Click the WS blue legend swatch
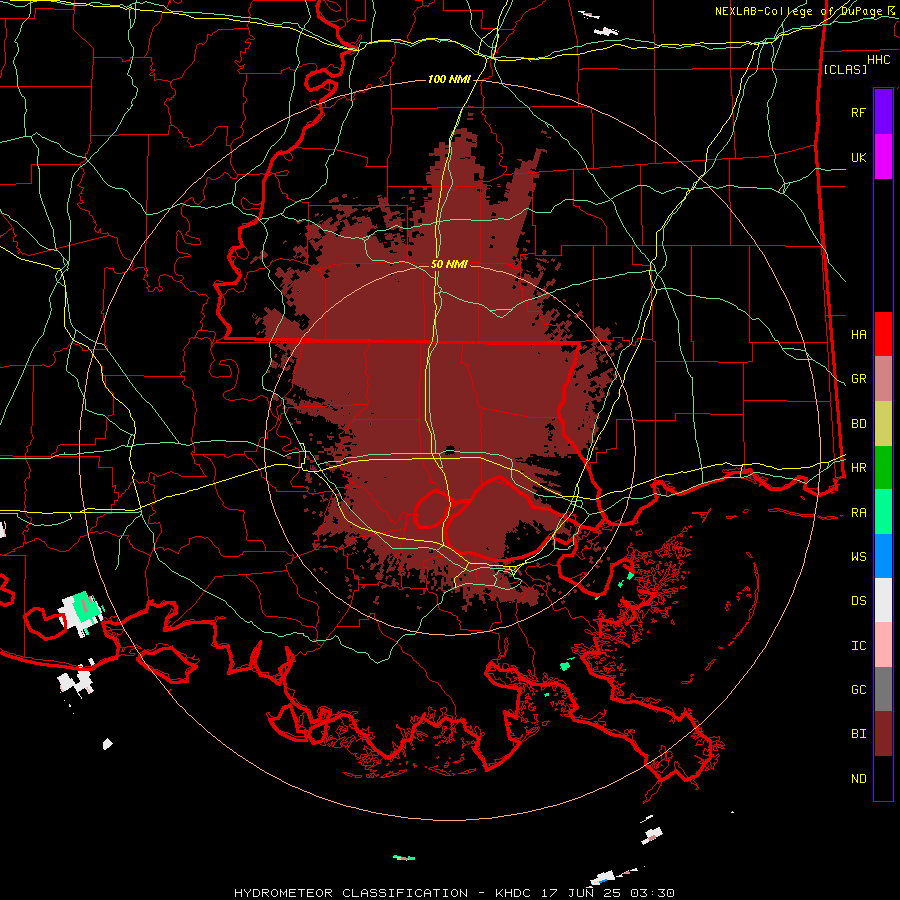This screenshot has width=900, height=900. pos(883,556)
